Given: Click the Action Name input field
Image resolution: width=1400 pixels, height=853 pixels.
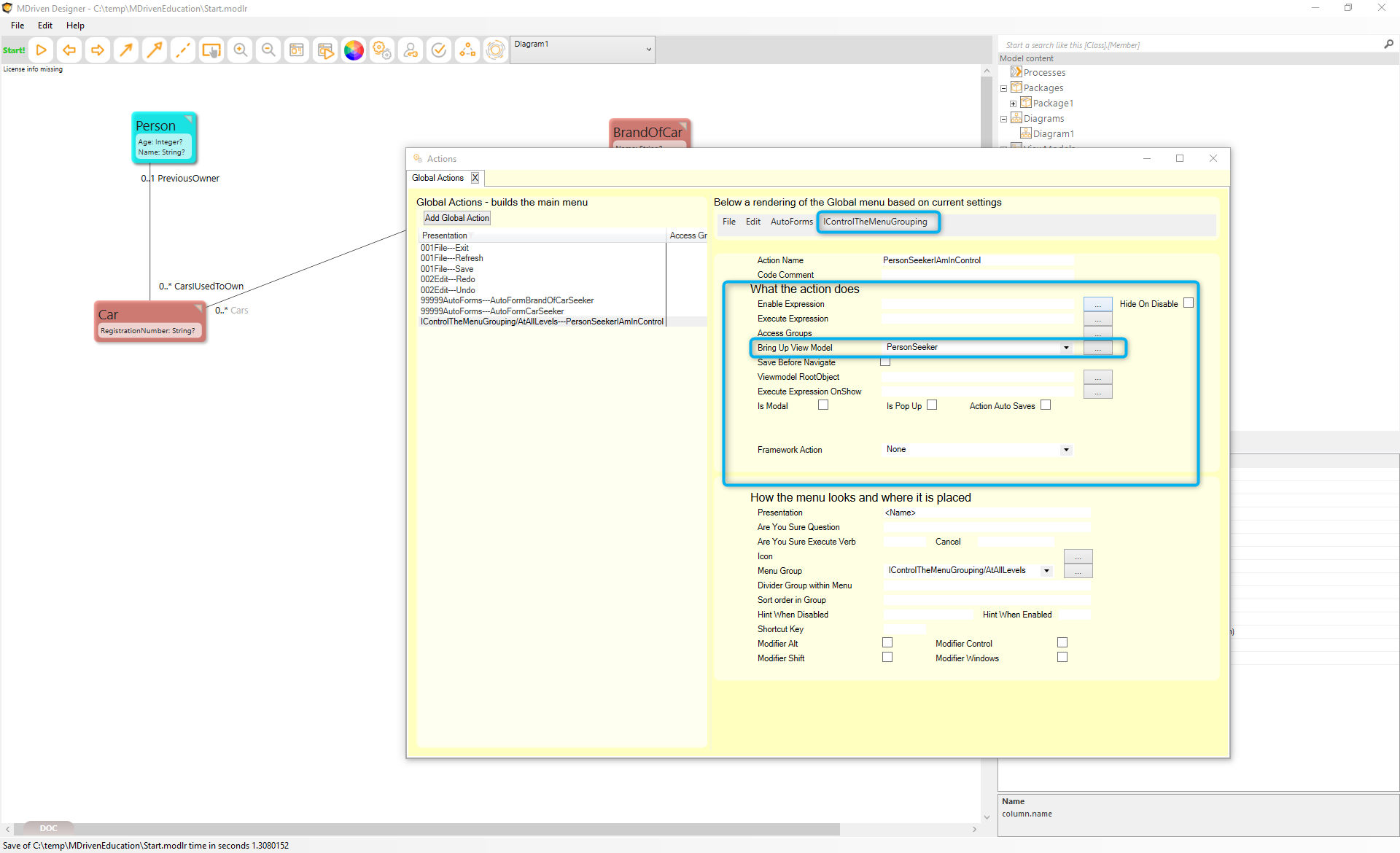Looking at the screenshot, I should coord(977,260).
